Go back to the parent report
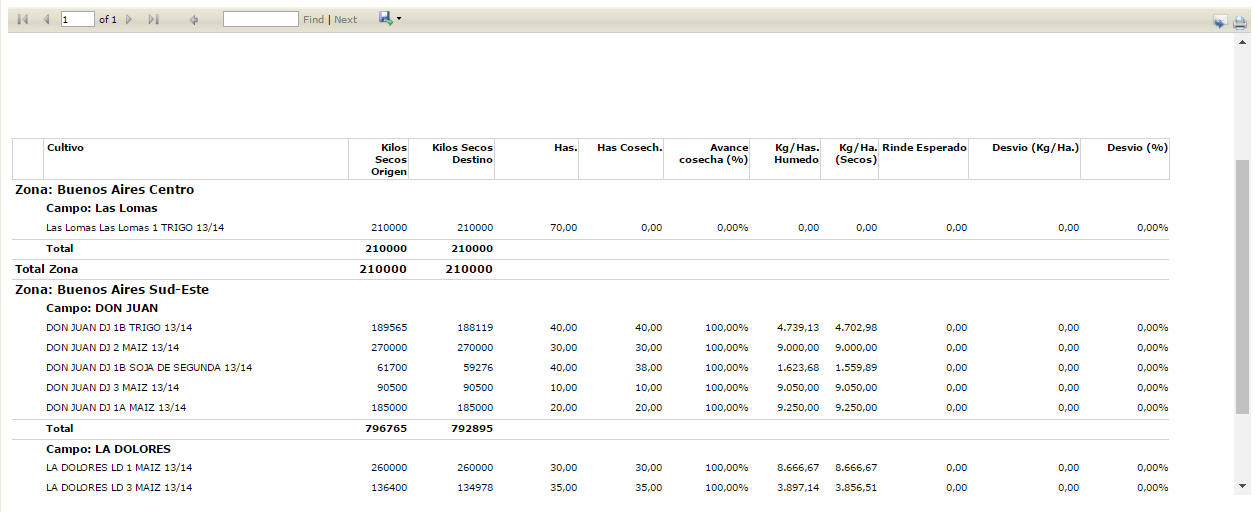This screenshot has width=1255, height=512. pyautogui.click(x=194, y=19)
